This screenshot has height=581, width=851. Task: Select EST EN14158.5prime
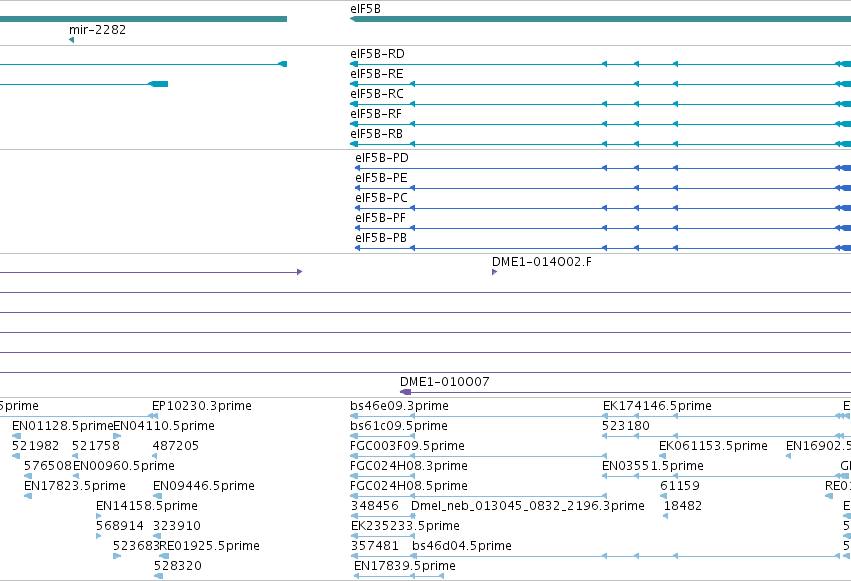(147, 506)
